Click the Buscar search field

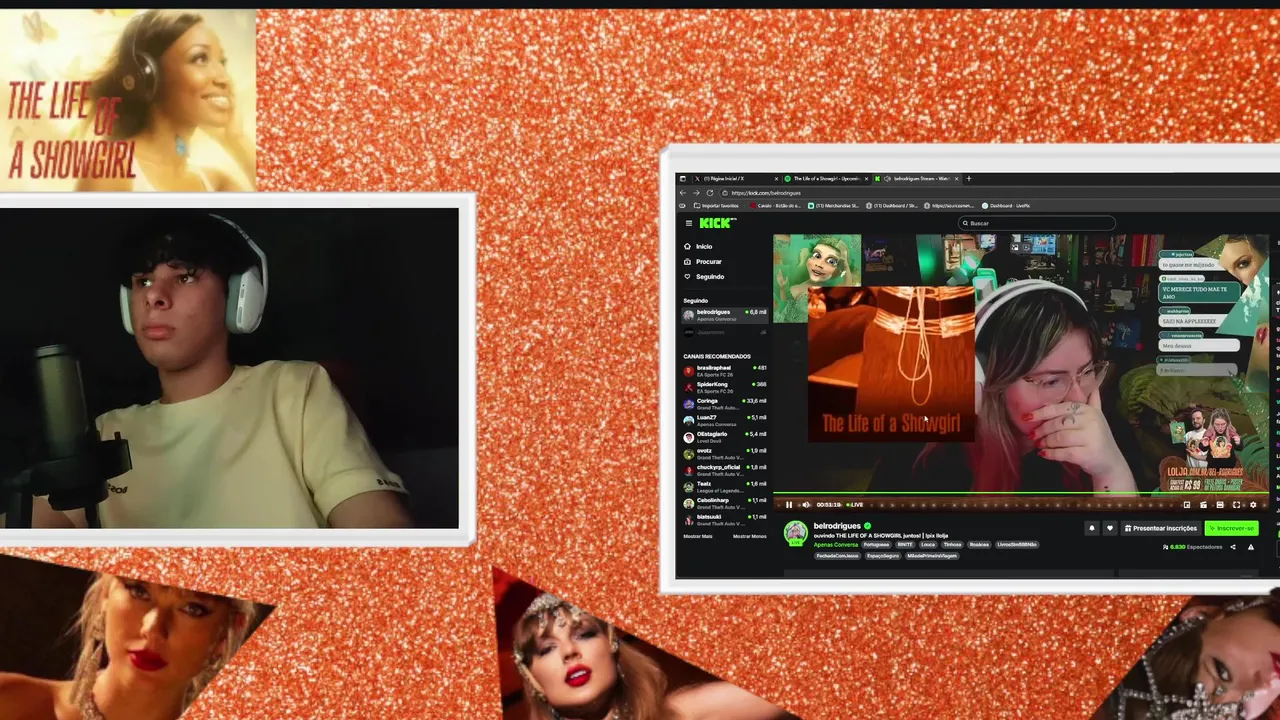pyautogui.click(x=1036, y=223)
